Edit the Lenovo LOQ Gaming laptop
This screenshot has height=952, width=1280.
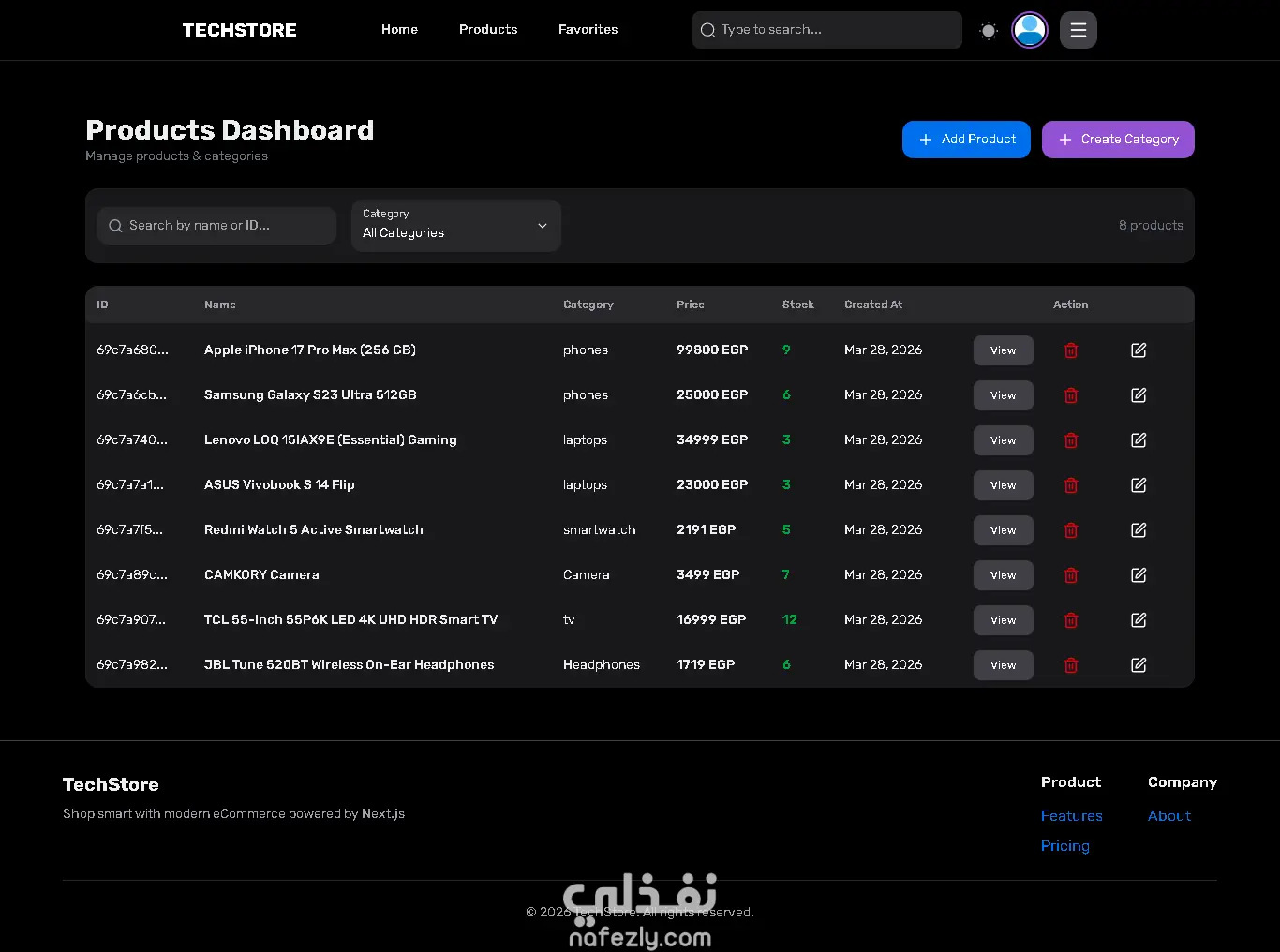[x=1139, y=440]
